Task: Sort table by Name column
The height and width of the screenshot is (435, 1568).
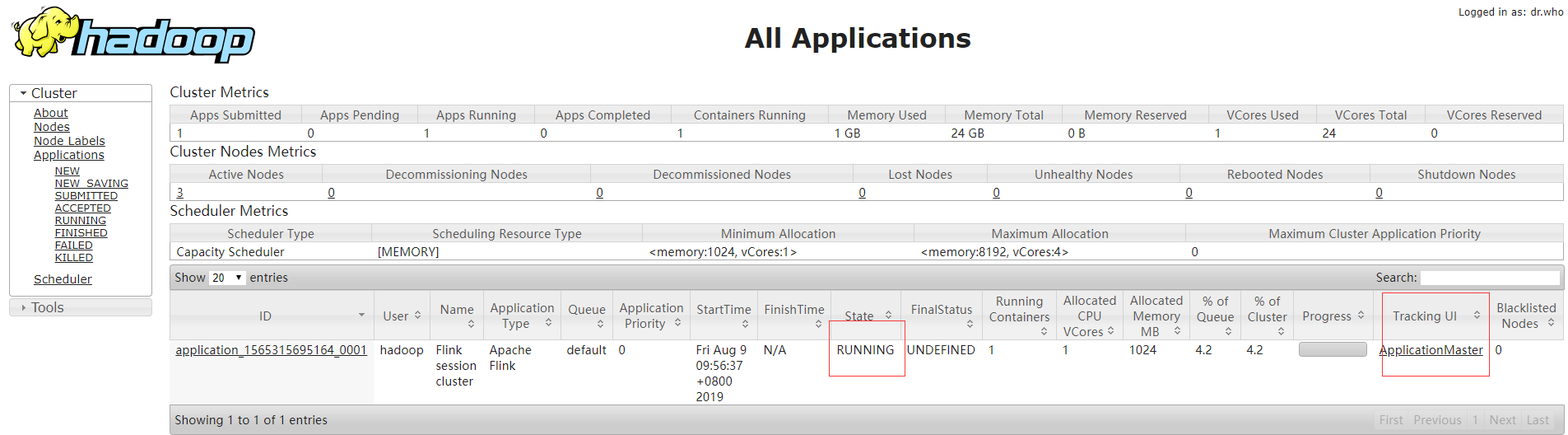Action: (x=457, y=316)
